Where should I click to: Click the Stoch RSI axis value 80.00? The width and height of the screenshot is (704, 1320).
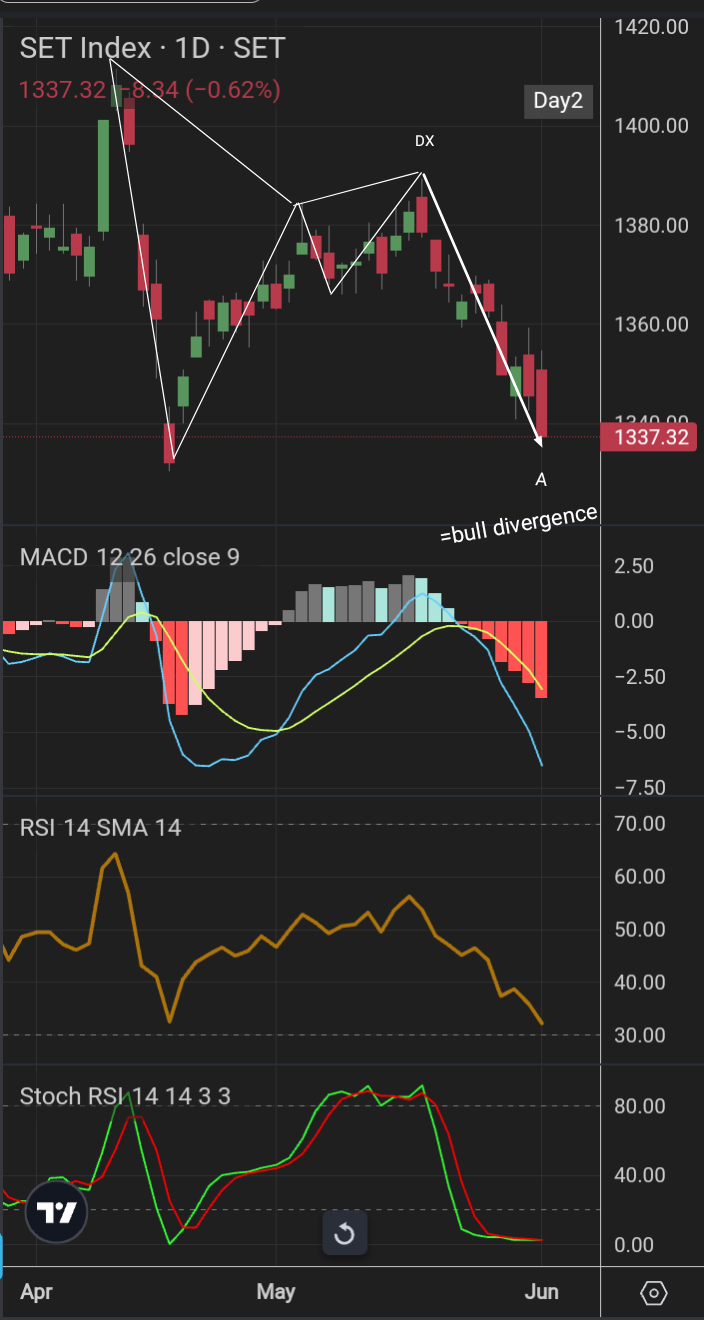coord(639,1106)
